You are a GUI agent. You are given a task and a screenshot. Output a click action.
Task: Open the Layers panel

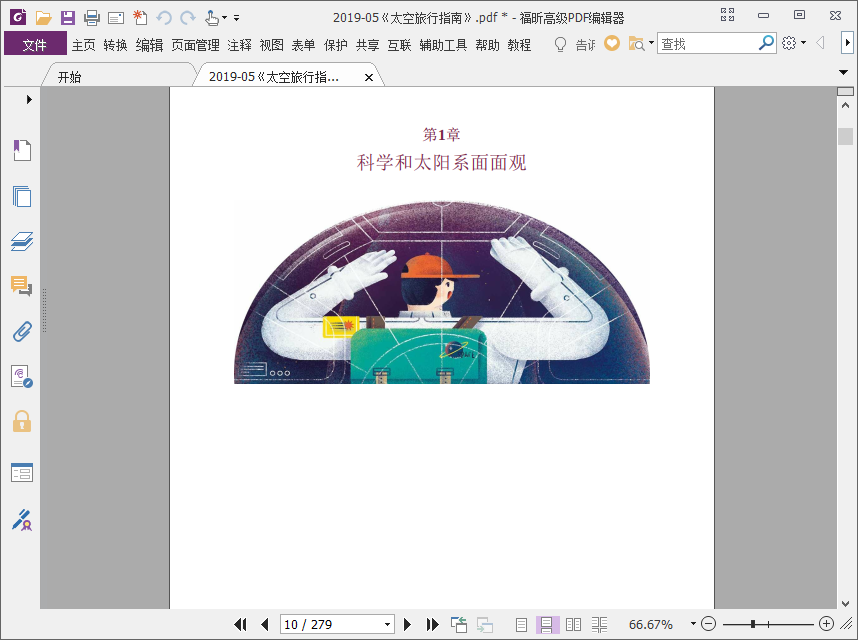click(x=22, y=241)
